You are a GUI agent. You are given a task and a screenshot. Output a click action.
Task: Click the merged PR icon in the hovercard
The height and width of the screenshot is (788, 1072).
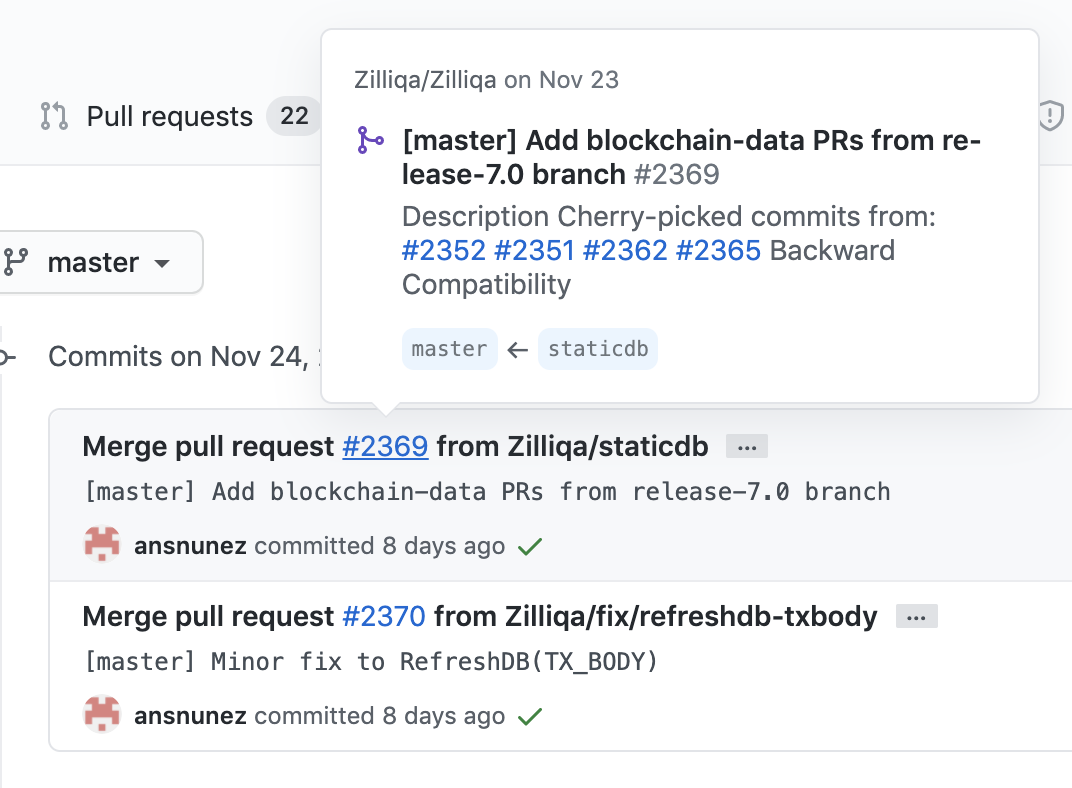(x=371, y=140)
